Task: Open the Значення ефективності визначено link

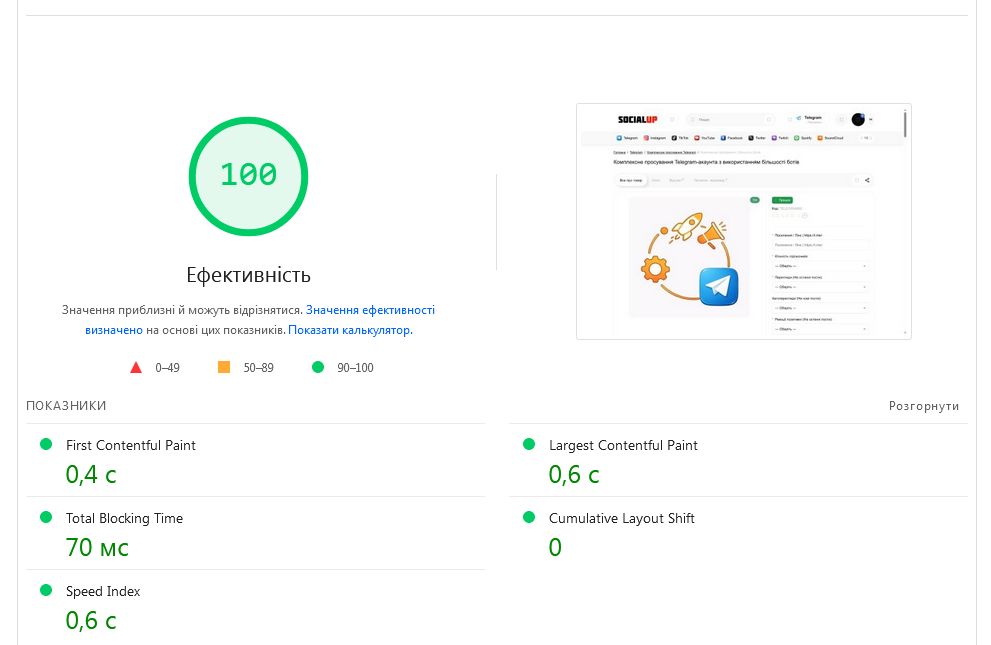Action: point(370,310)
